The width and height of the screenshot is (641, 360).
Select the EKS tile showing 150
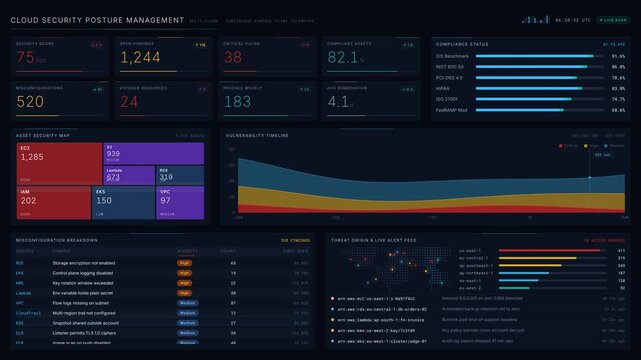click(x=123, y=203)
